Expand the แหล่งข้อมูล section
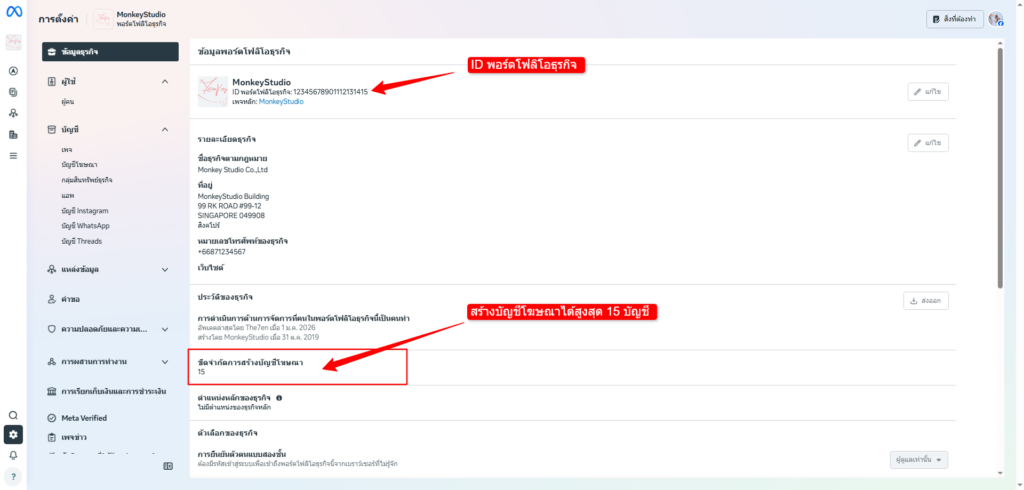This screenshot has width=1024, height=490. pos(165,269)
